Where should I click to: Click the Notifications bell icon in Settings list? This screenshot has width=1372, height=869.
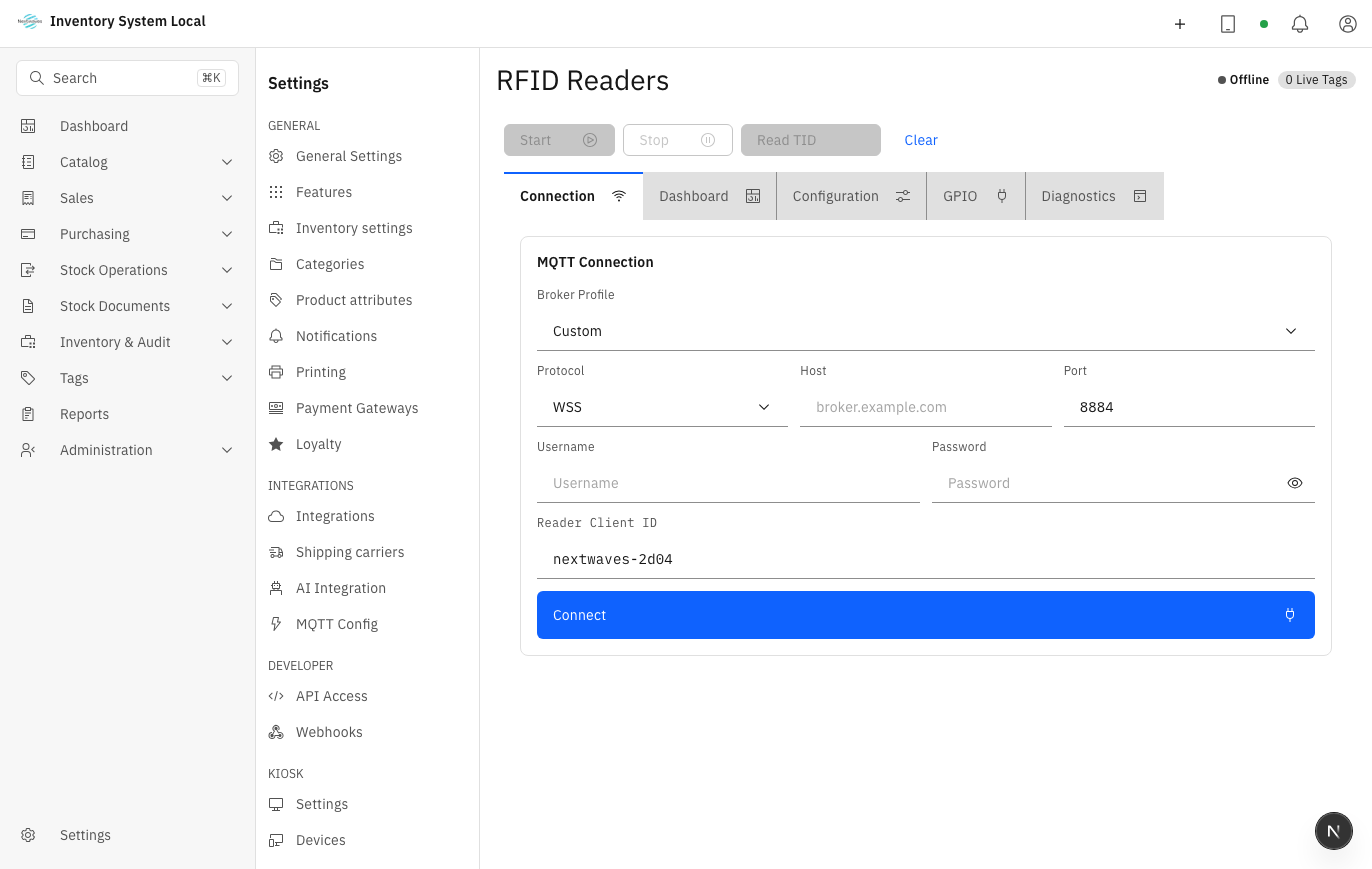point(276,336)
